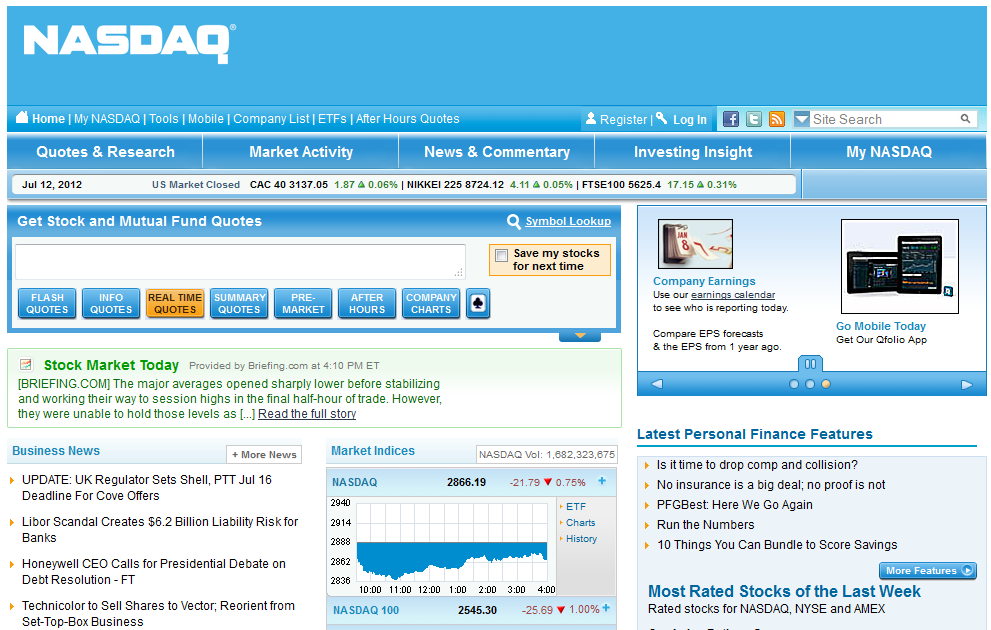The image size is (991, 630).
Task: Click the site search magnifier icon
Action: tap(965, 118)
